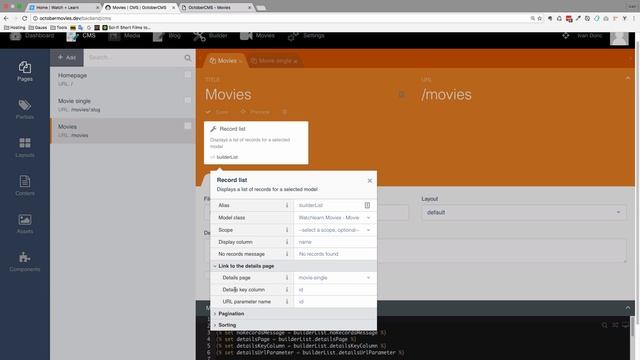Show info for Details page property
Viewport: 640px width, 360px height.
[287, 278]
